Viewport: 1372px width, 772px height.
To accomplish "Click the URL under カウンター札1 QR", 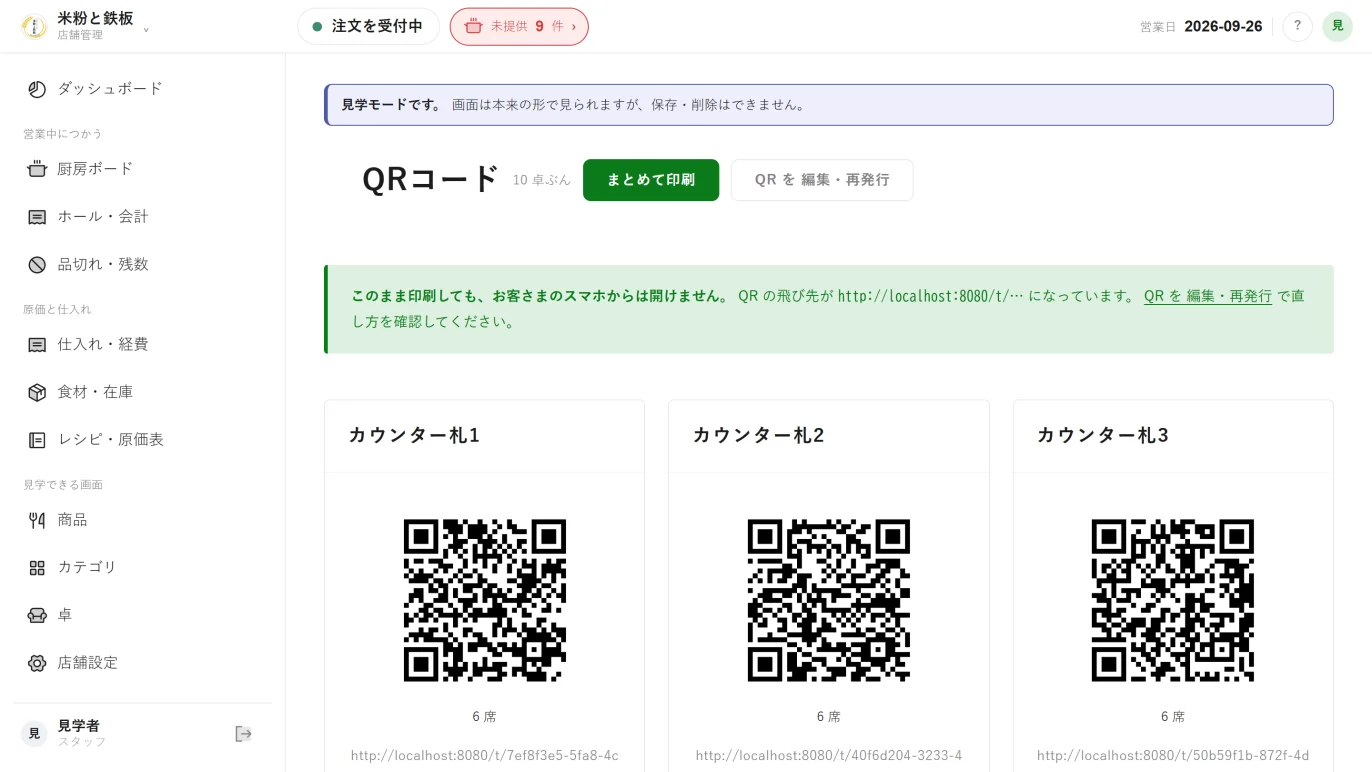I will pos(485,756).
